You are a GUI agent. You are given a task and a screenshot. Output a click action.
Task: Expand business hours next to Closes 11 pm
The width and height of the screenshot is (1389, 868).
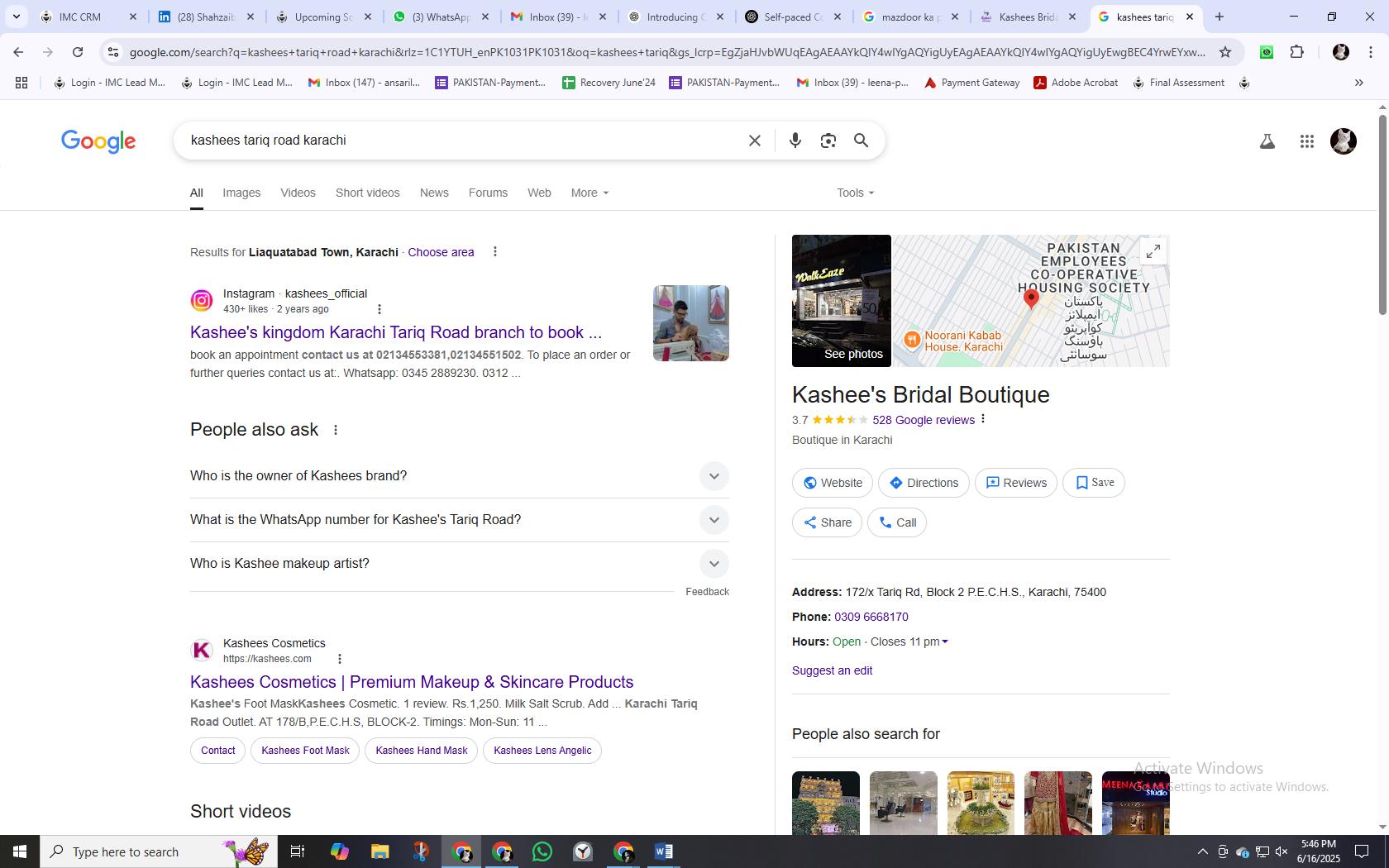[x=945, y=641]
